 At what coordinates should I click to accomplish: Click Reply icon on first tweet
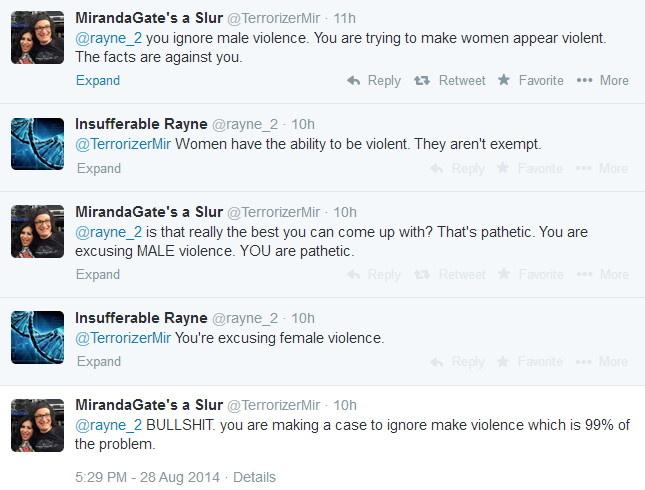374,80
